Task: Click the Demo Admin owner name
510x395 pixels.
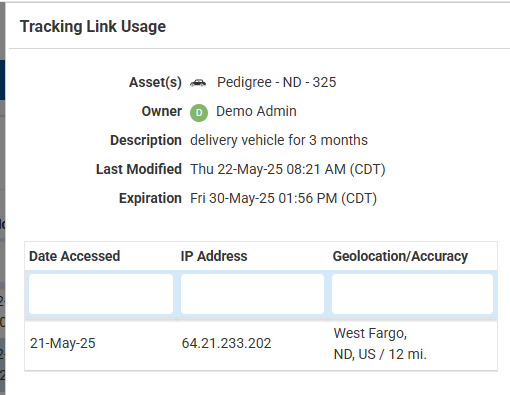Action: pos(256,111)
